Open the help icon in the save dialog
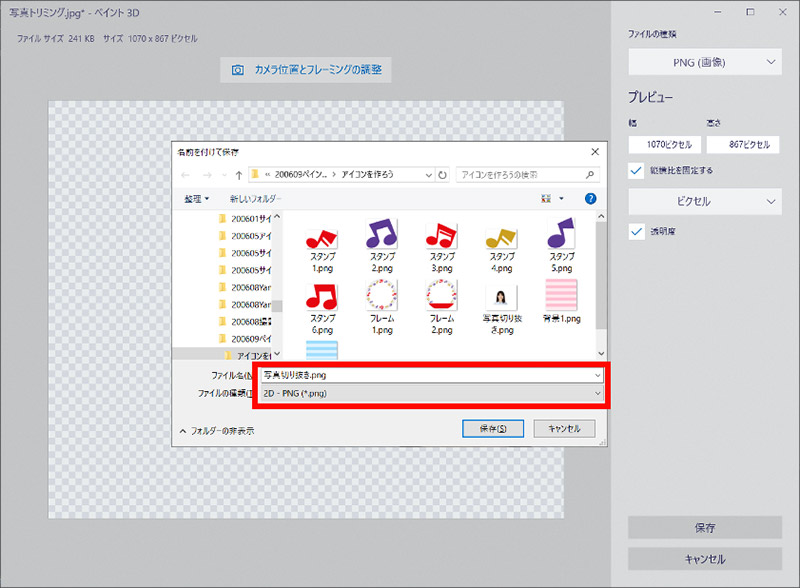This screenshot has height=588, width=800. click(590, 199)
